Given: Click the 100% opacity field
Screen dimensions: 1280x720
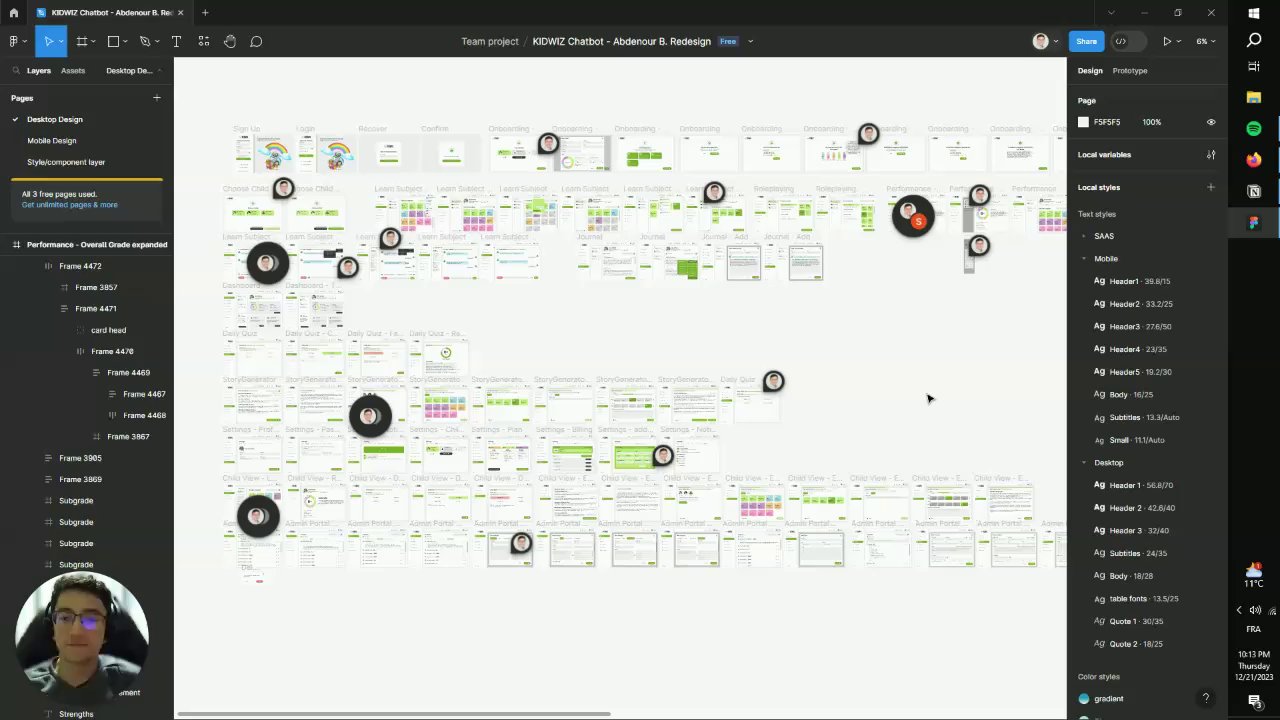Looking at the screenshot, I should pos(1152,122).
